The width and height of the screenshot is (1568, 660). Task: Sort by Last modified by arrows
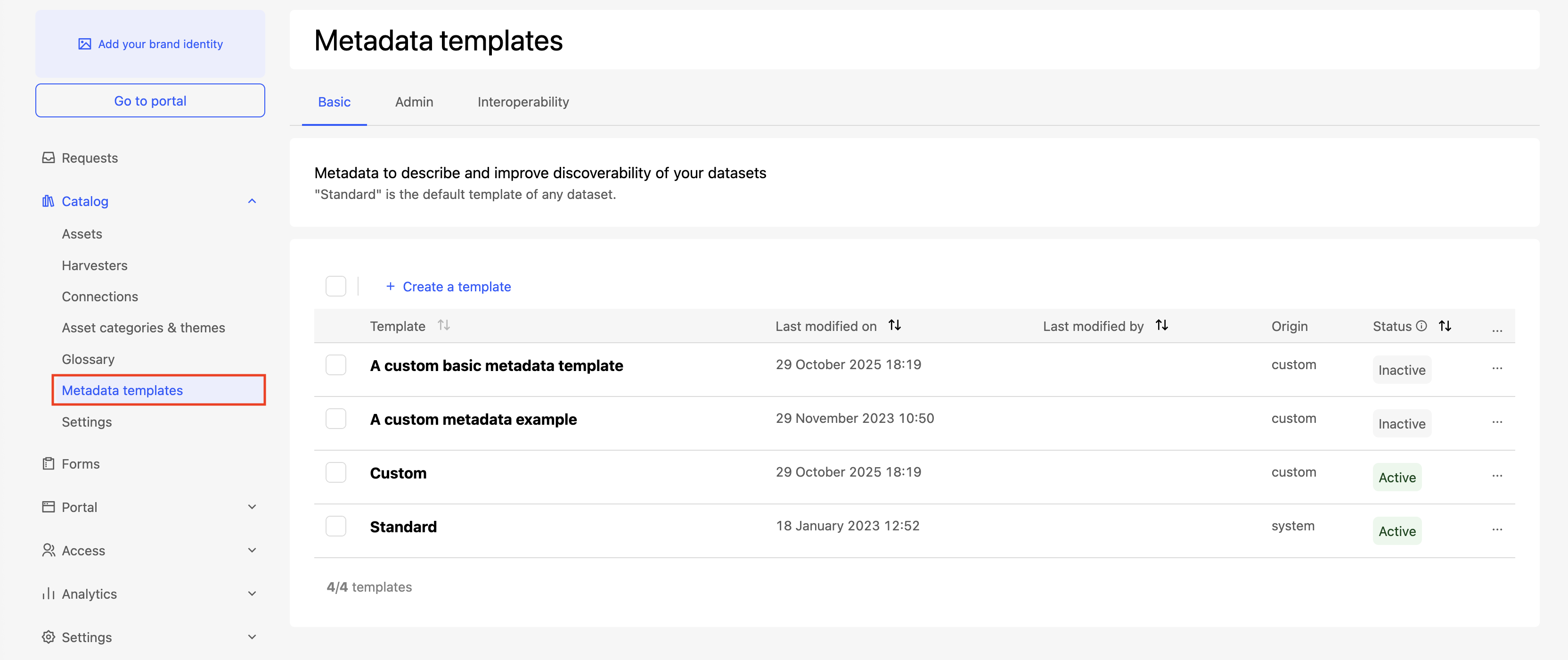(x=1161, y=325)
